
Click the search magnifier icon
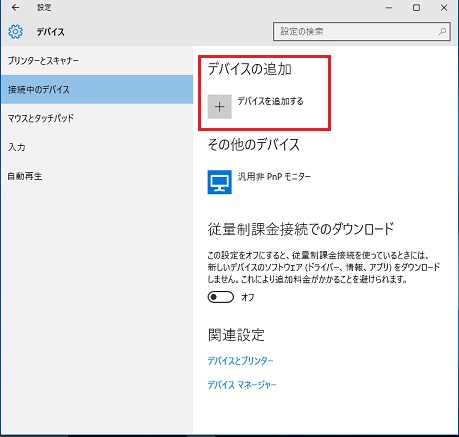pos(442,31)
